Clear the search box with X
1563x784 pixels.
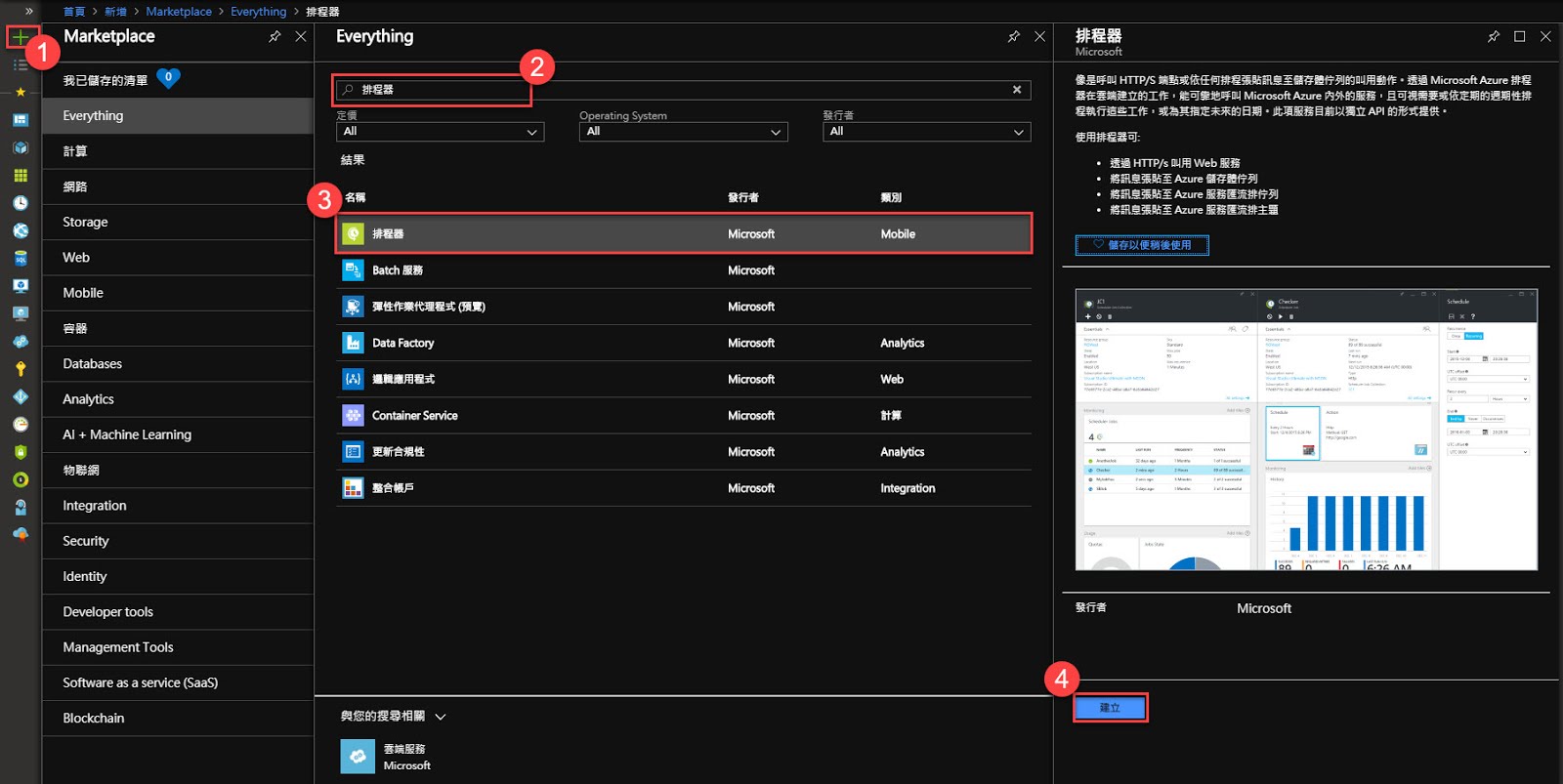click(x=1017, y=90)
